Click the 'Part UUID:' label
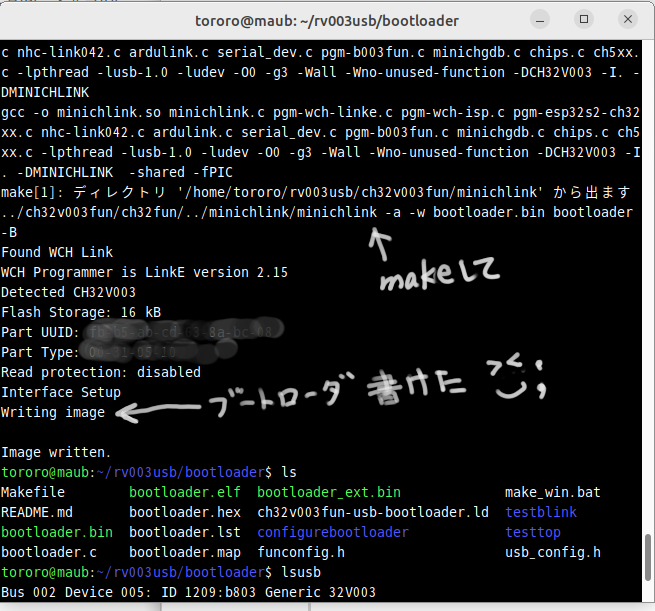 pyautogui.click(x=40, y=332)
